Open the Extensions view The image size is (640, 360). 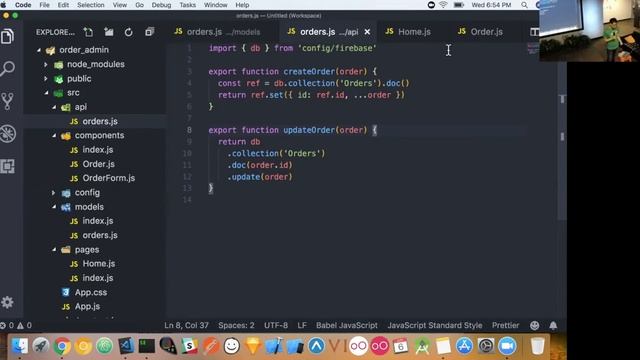point(8,166)
